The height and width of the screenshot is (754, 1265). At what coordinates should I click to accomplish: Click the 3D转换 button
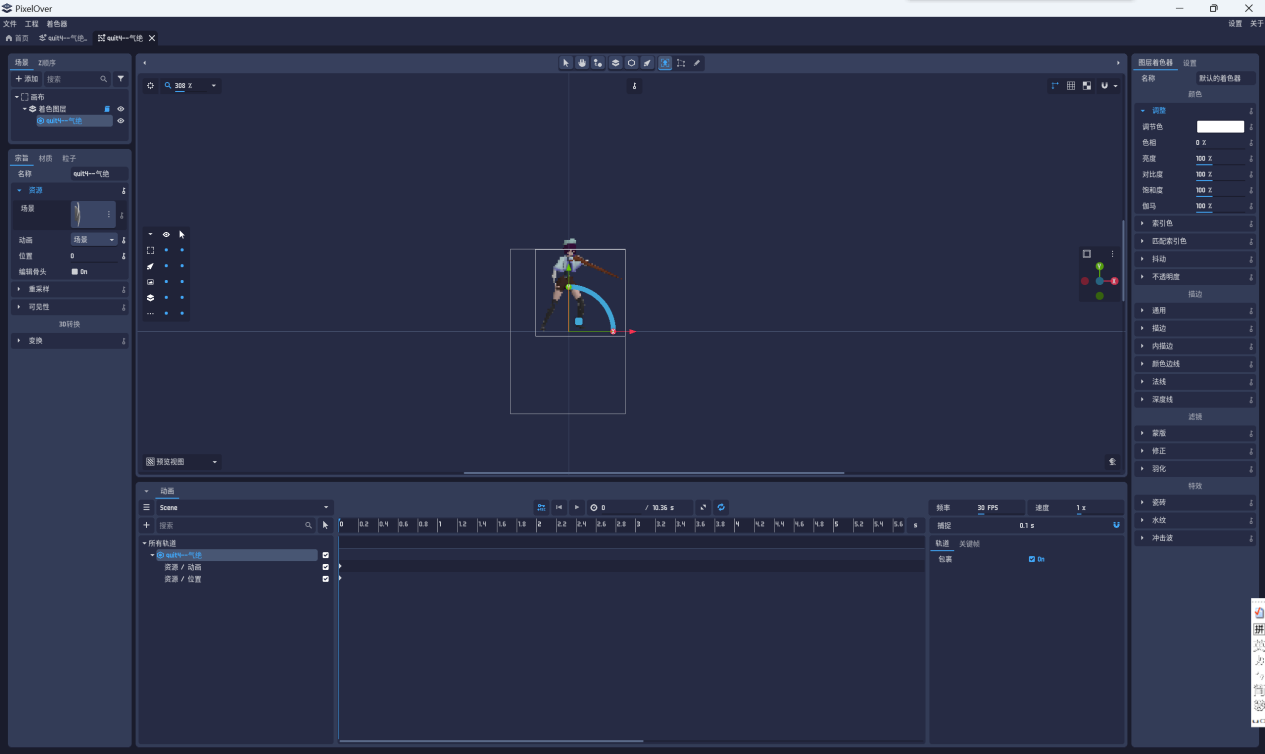(x=69, y=324)
